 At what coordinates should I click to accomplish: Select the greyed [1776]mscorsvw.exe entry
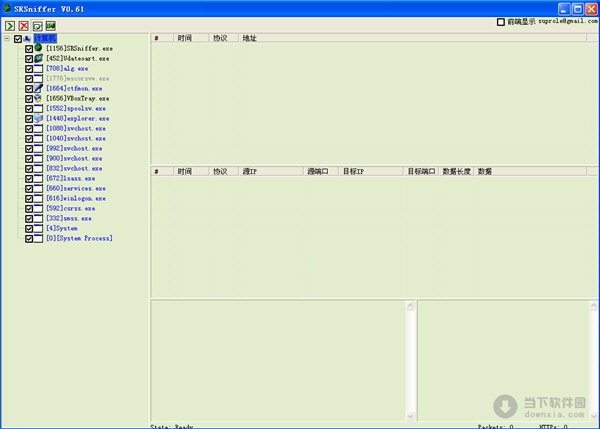[x=78, y=78]
